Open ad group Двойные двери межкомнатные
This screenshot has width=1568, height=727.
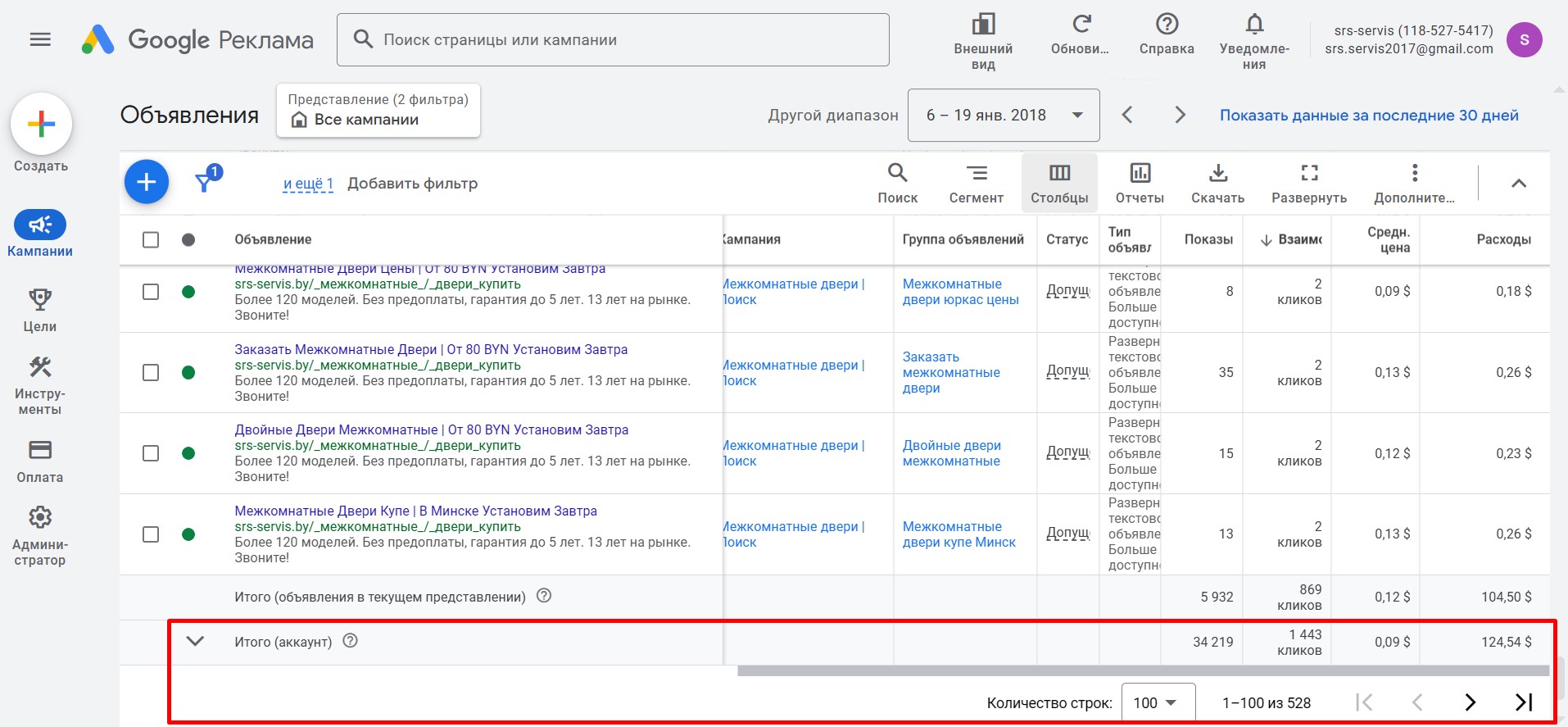[951, 453]
